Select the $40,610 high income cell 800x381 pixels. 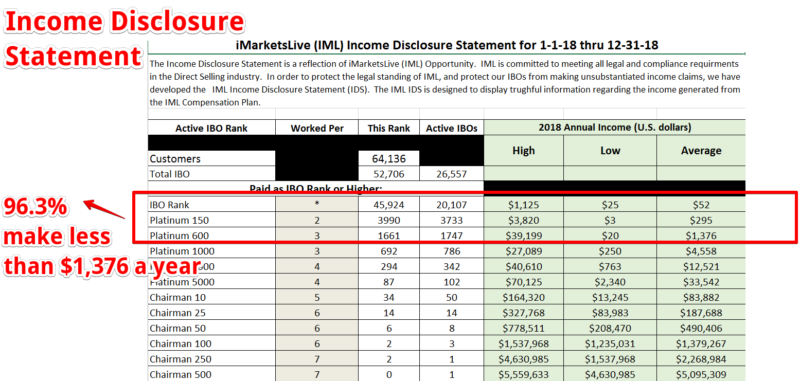[x=523, y=266]
